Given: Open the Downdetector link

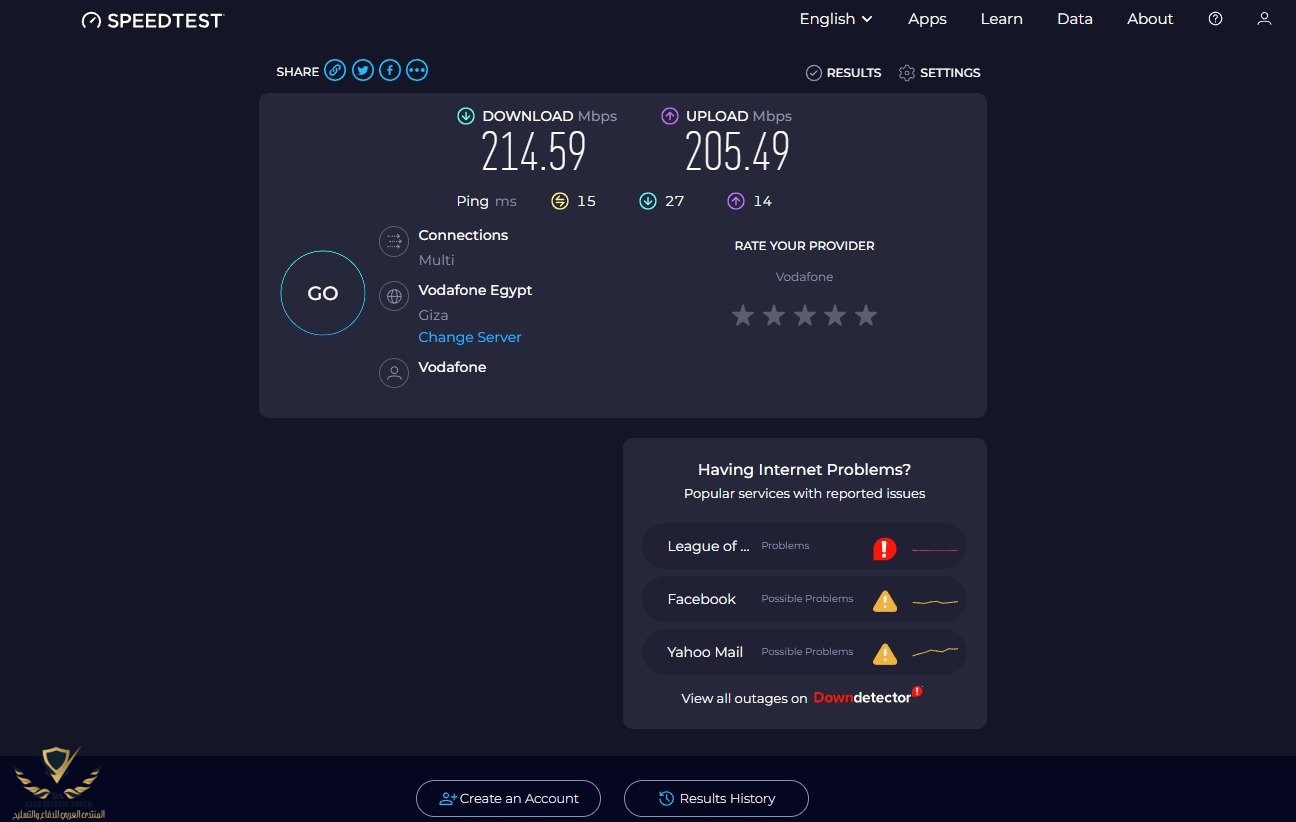Looking at the screenshot, I should pyautogui.click(x=867, y=697).
